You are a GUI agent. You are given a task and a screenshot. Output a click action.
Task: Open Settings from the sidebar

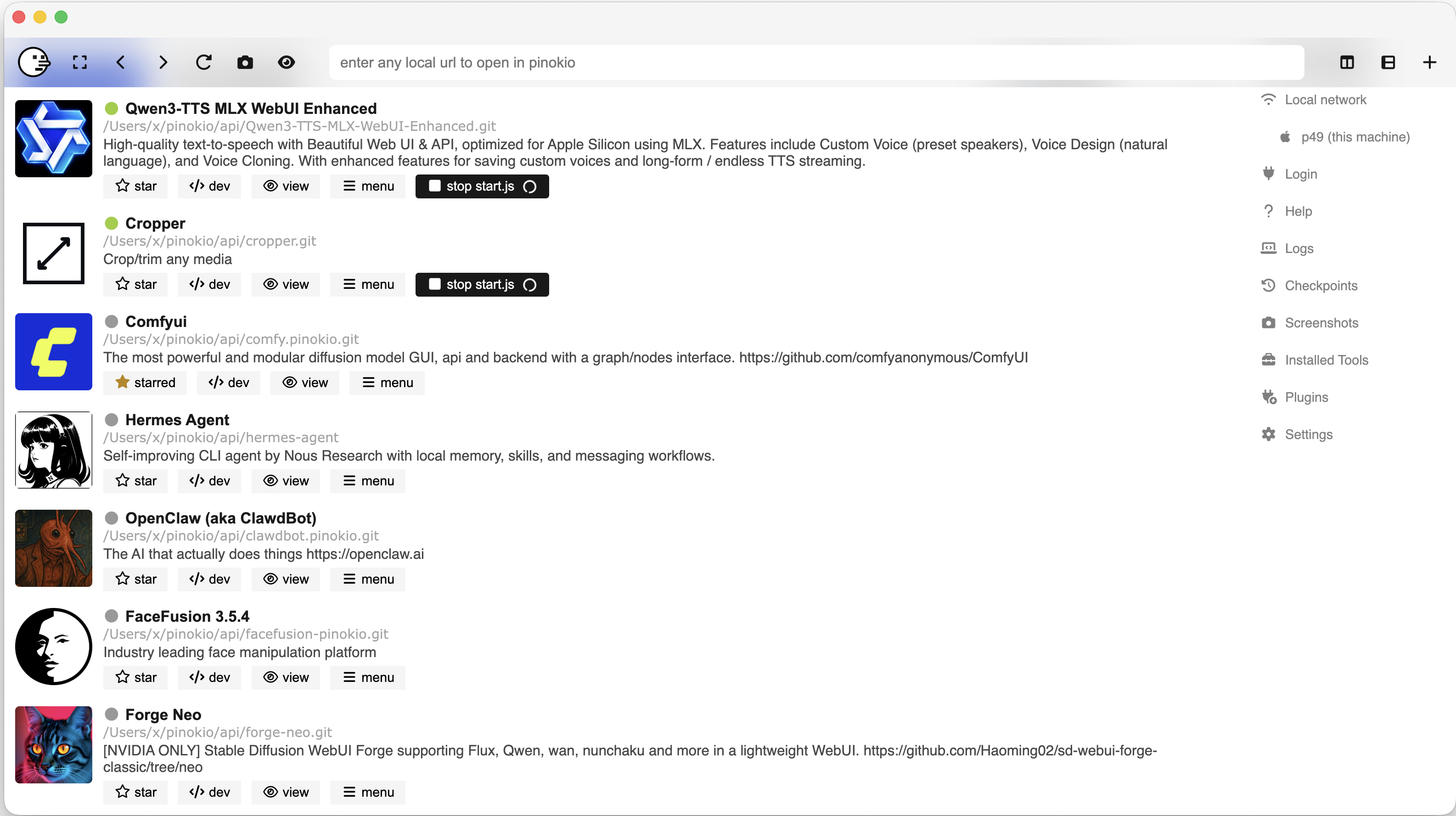pos(1309,434)
